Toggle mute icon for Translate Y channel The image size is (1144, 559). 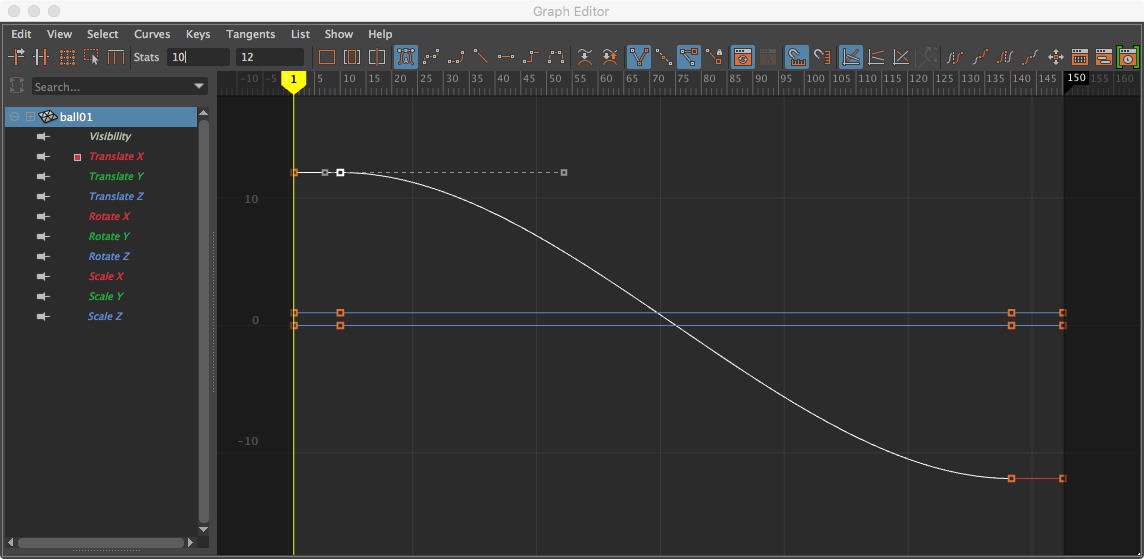click(43, 177)
